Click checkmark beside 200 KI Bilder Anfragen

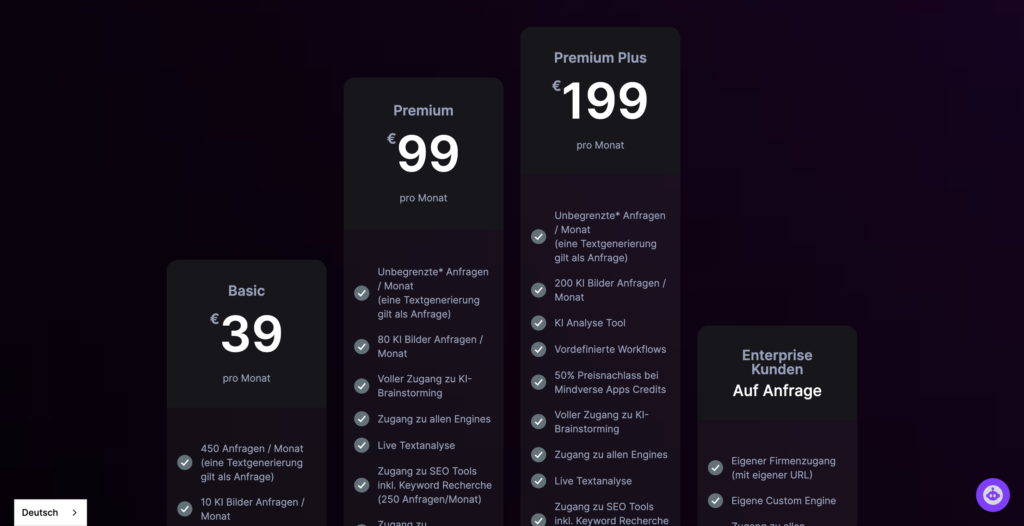pyautogui.click(x=538, y=290)
